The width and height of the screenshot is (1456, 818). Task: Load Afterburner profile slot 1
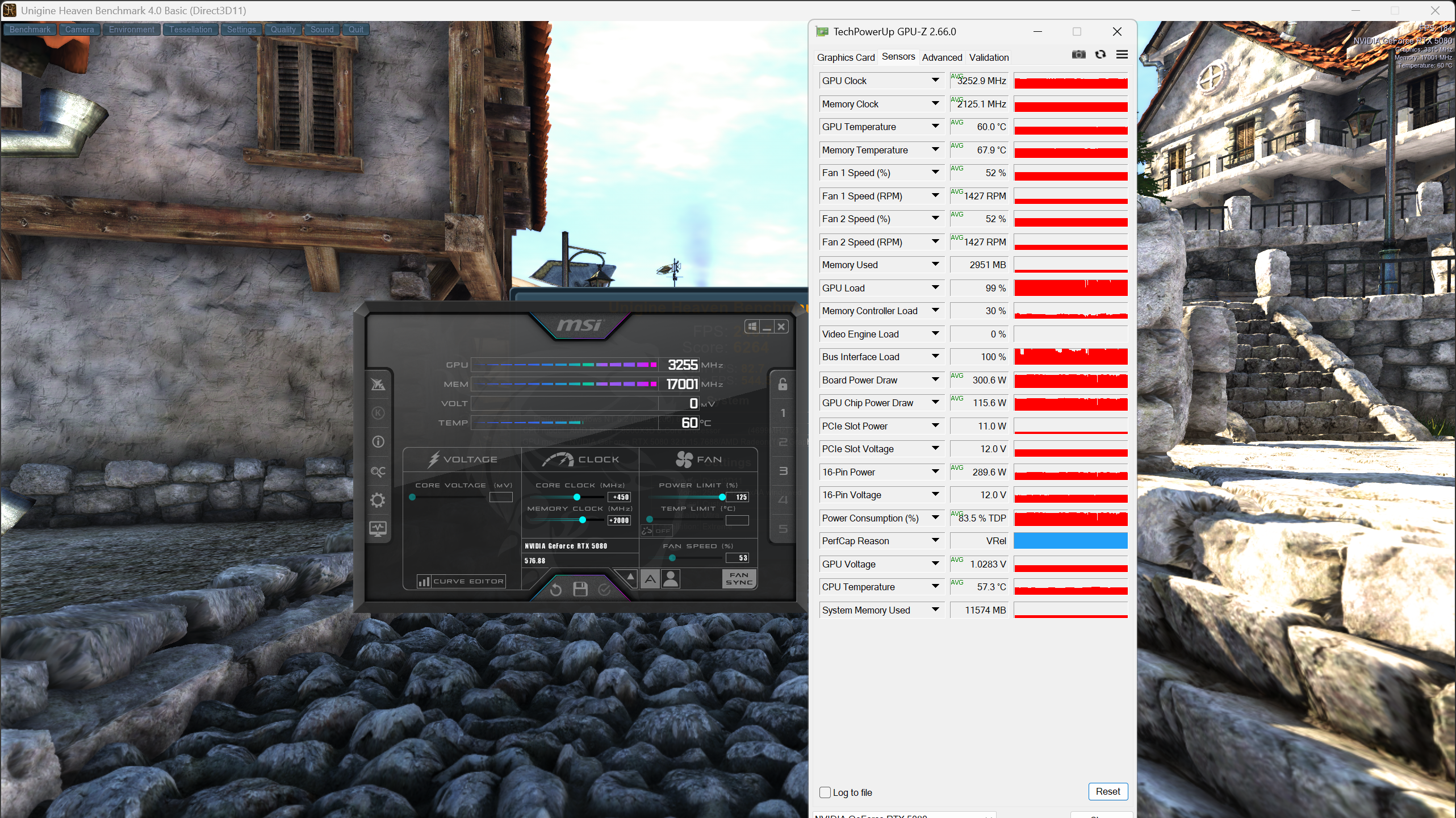click(783, 413)
